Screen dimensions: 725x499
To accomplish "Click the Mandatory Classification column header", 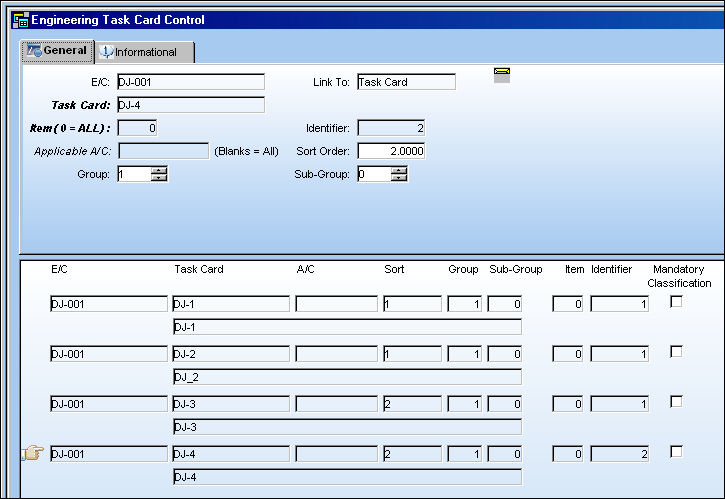I will tap(679, 276).
